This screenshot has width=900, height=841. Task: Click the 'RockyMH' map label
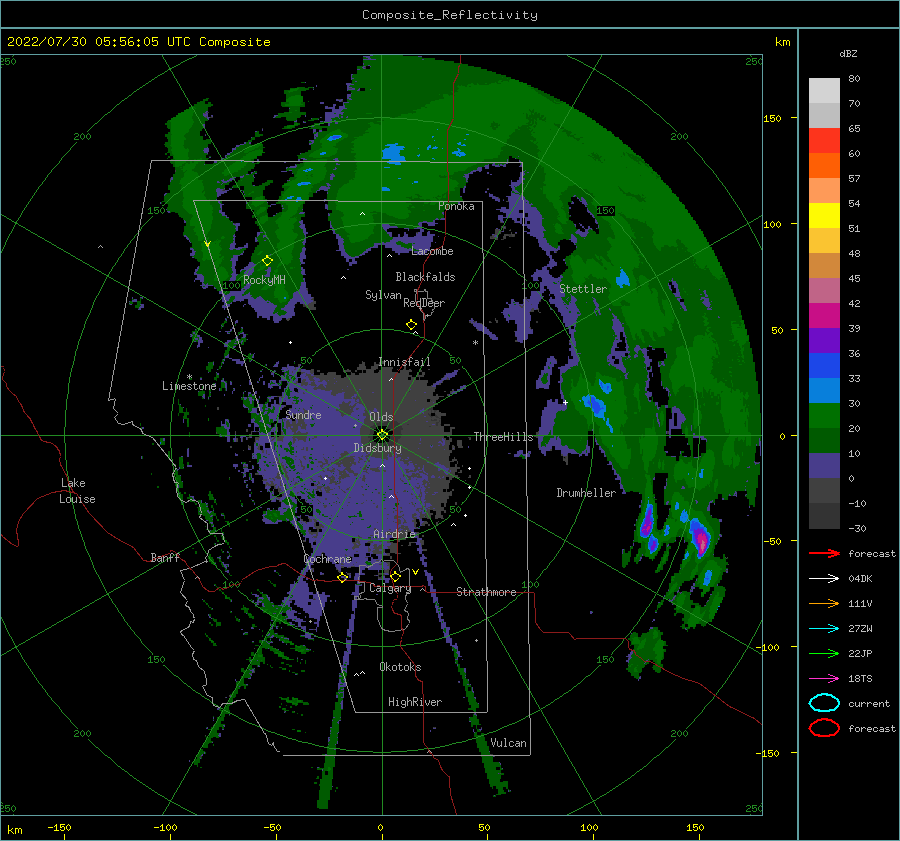pyautogui.click(x=264, y=280)
